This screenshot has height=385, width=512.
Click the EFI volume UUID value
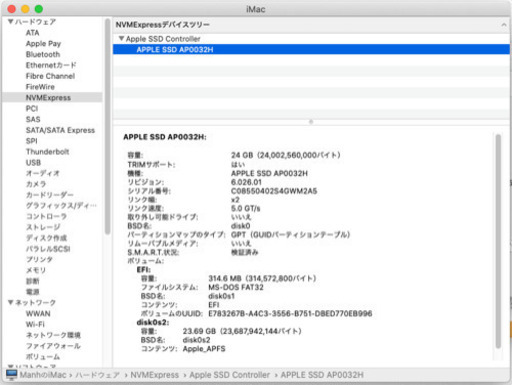290,314
